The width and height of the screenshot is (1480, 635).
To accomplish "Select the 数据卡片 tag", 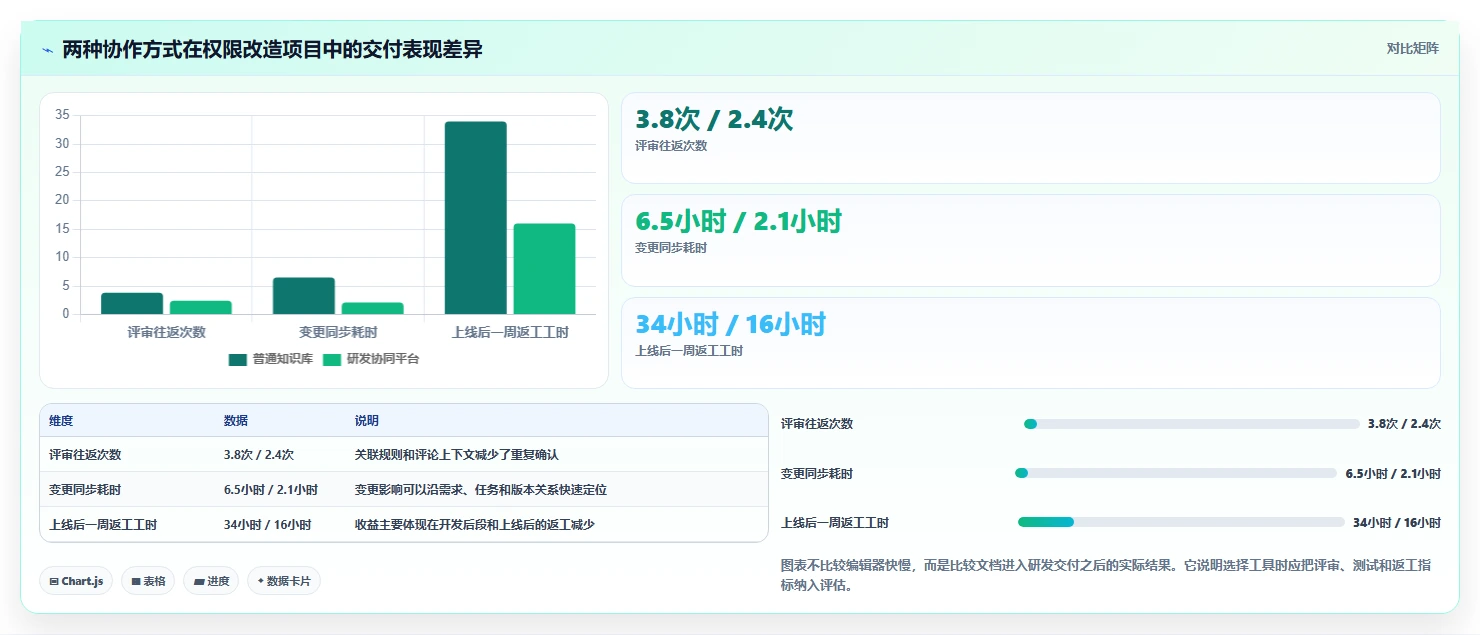I will pos(284,581).
